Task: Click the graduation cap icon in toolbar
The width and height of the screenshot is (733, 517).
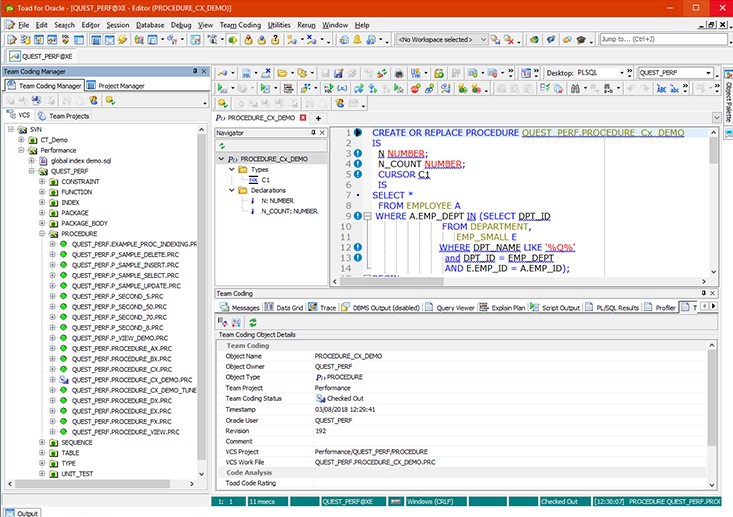Action: coord(581,40)
